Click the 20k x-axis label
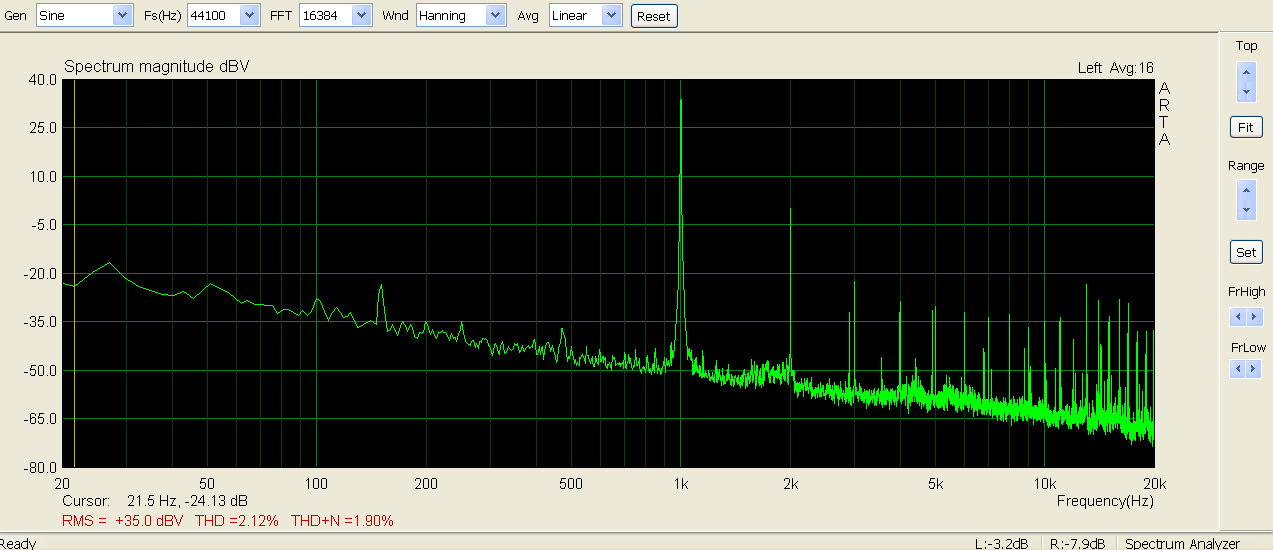Viewport: 1273px width, 550px height. pyautogui.click(x=1155, y=484)
